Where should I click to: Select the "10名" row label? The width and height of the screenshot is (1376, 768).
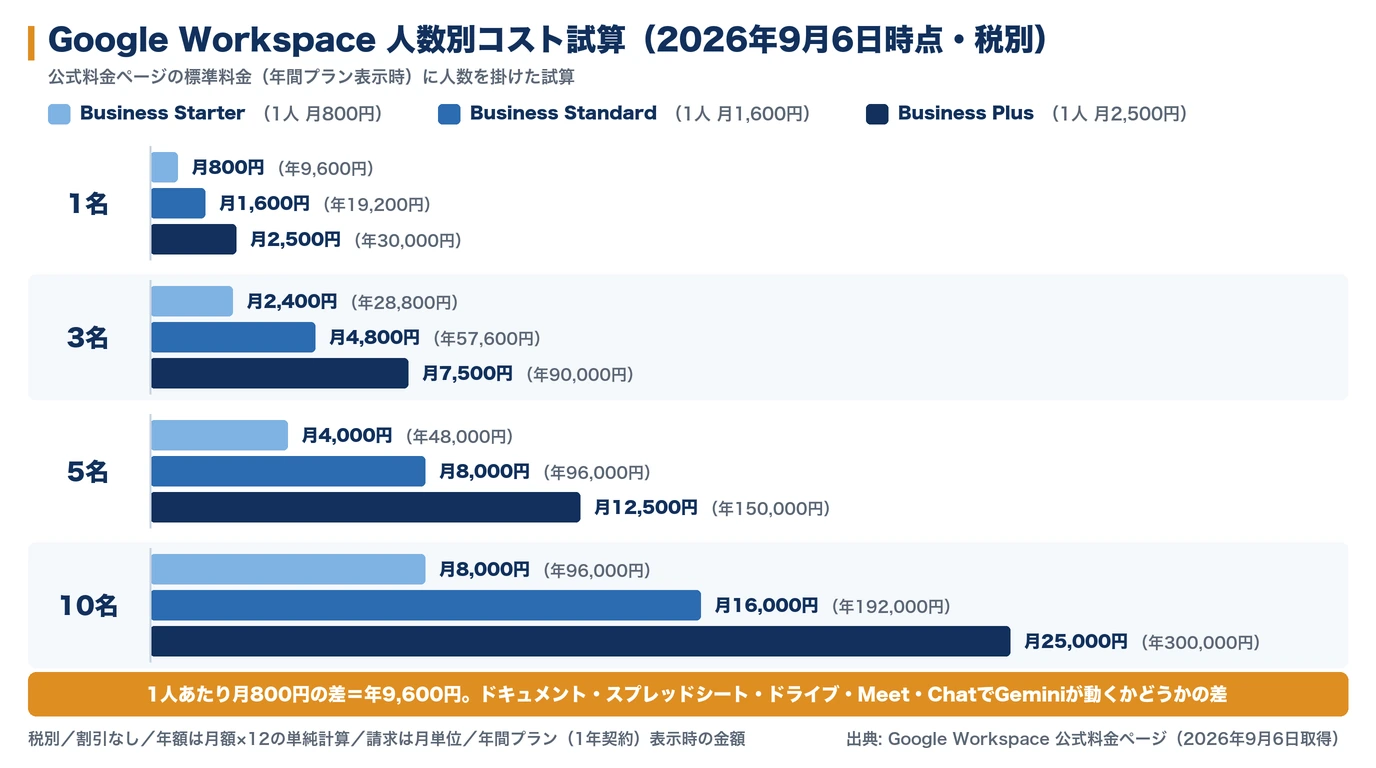click(x=88, y=606)
